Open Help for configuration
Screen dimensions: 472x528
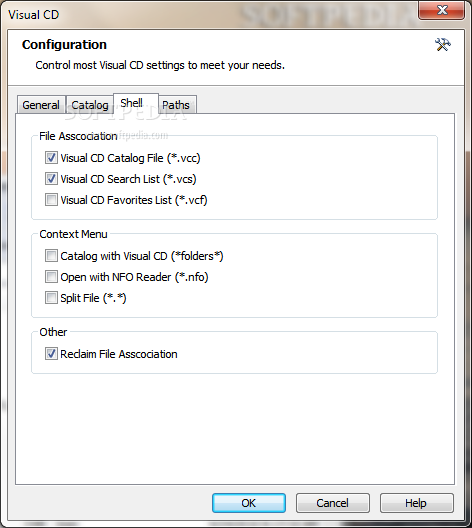pos(416,503)
